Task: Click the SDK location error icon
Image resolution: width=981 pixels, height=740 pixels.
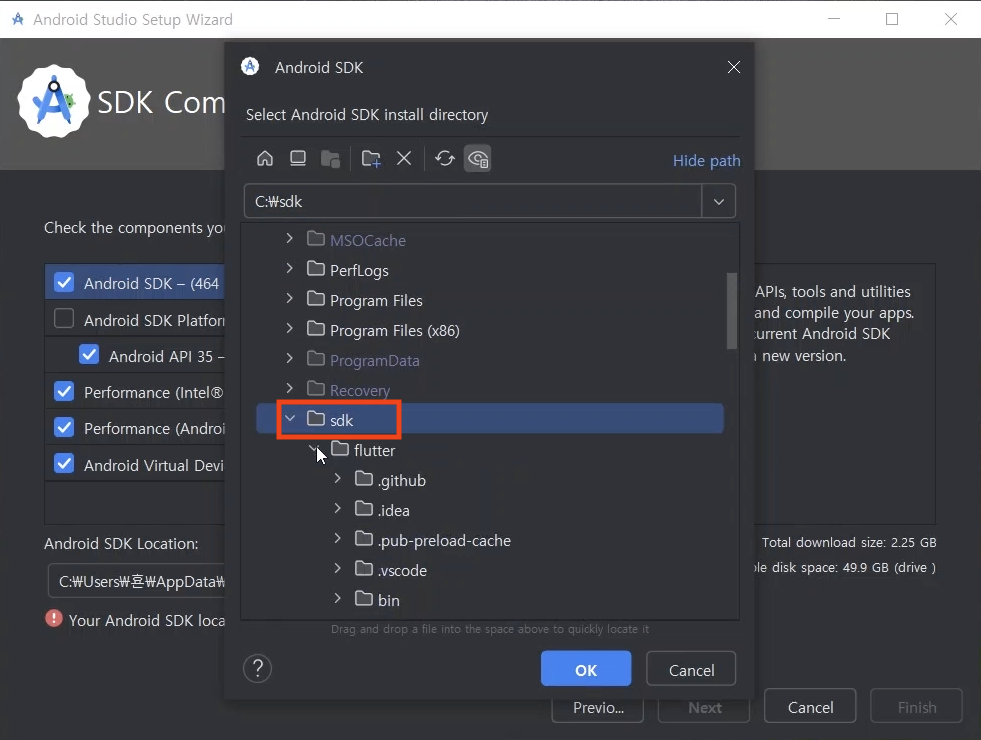Action: point(54,619)
